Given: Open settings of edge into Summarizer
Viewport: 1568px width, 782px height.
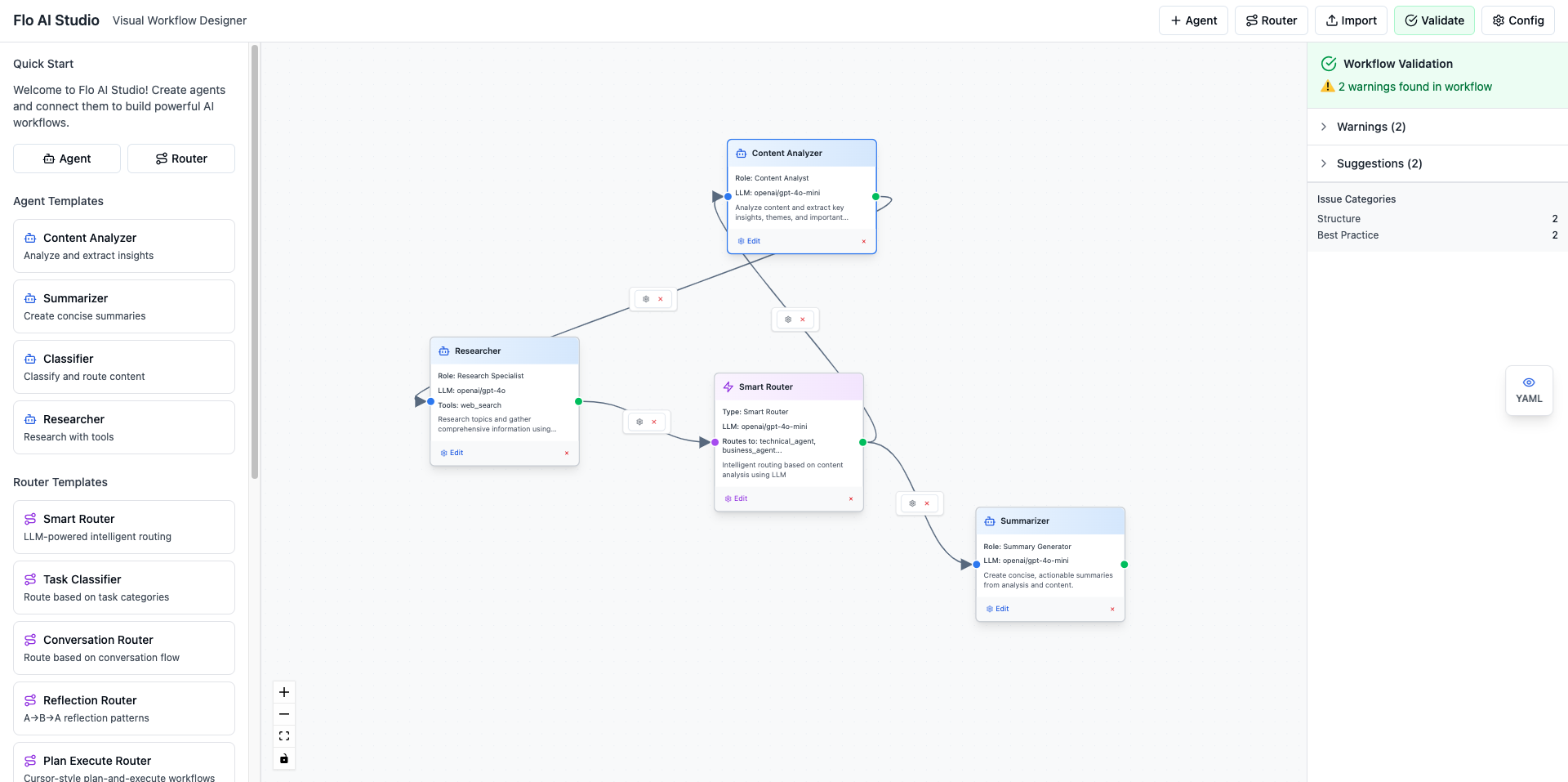Looking at the screenshot, I should click(x=912, y=503).
